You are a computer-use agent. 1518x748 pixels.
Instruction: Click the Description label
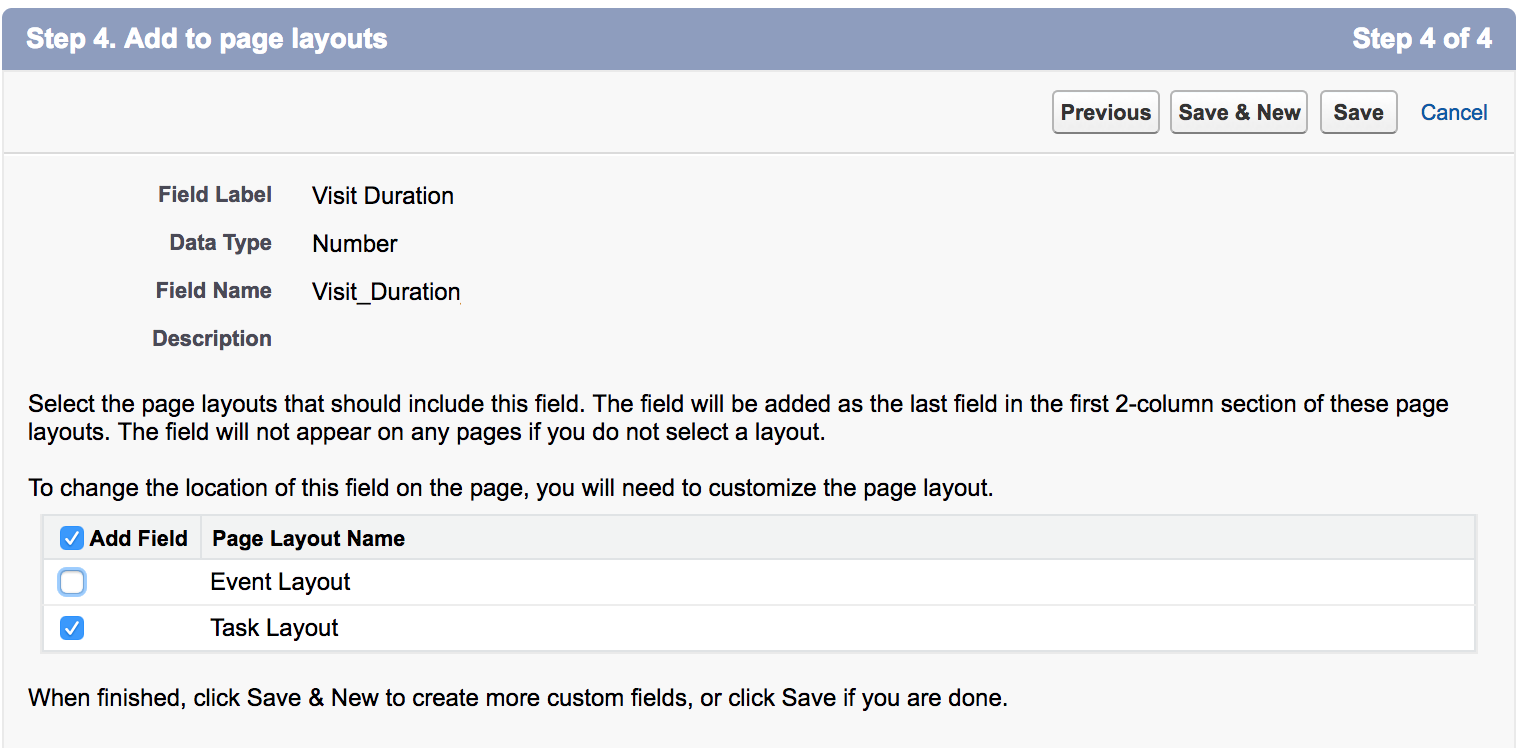point(212,338)
